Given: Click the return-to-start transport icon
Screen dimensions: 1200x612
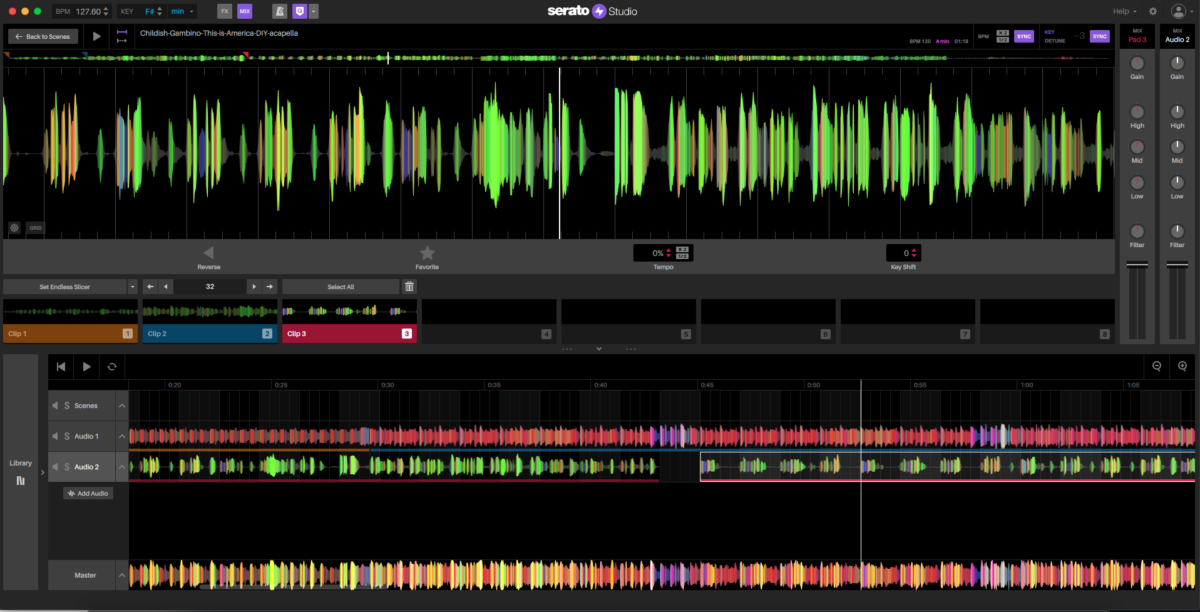Looking at the screenshot, I should click(x=61, y=367).
